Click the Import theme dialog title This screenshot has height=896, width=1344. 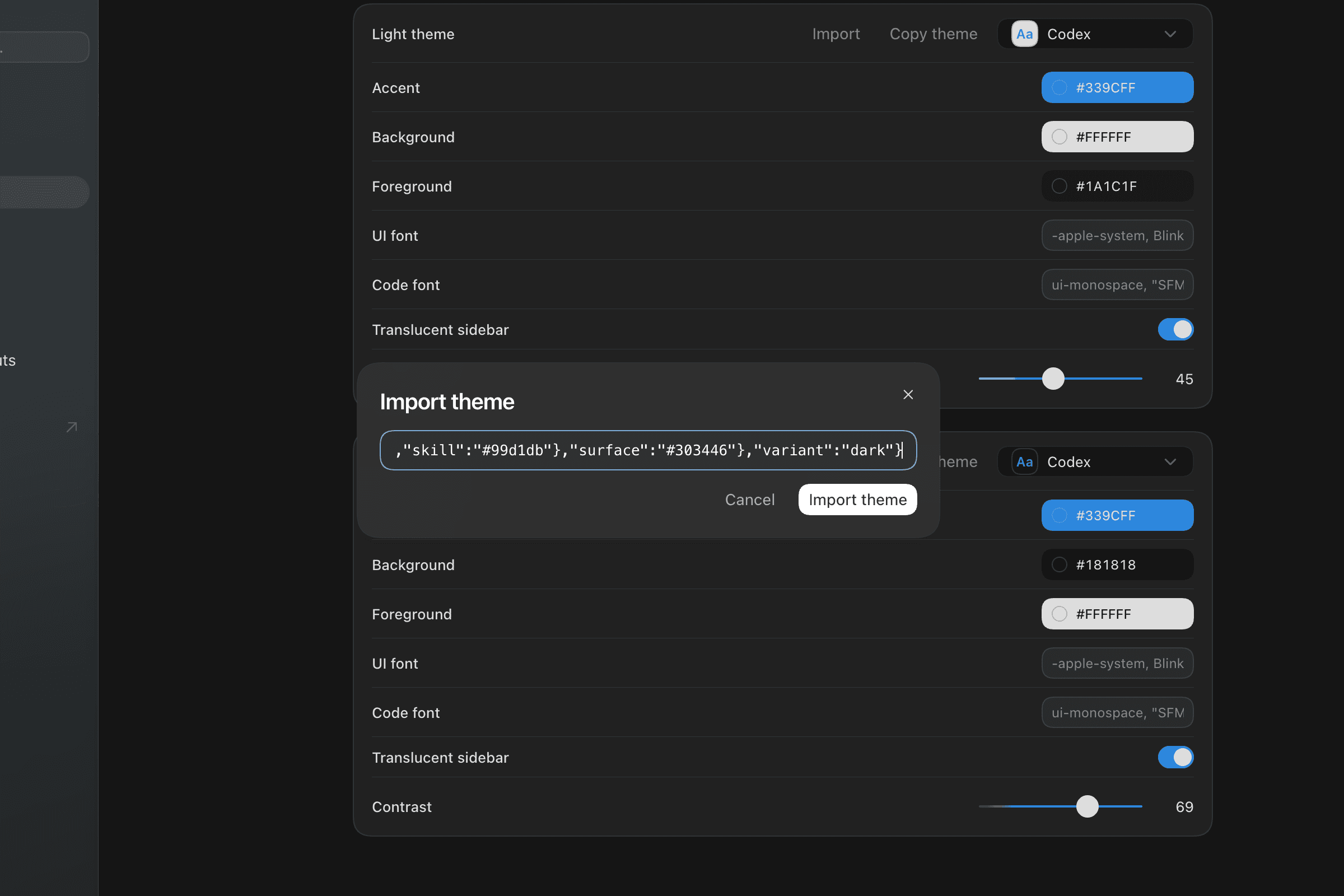click(447, 402)
